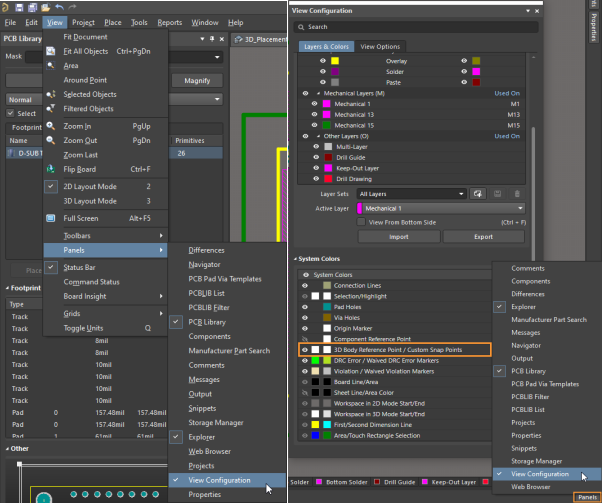
Task: Click the Magnify button
Action: (x=197, y=80)
